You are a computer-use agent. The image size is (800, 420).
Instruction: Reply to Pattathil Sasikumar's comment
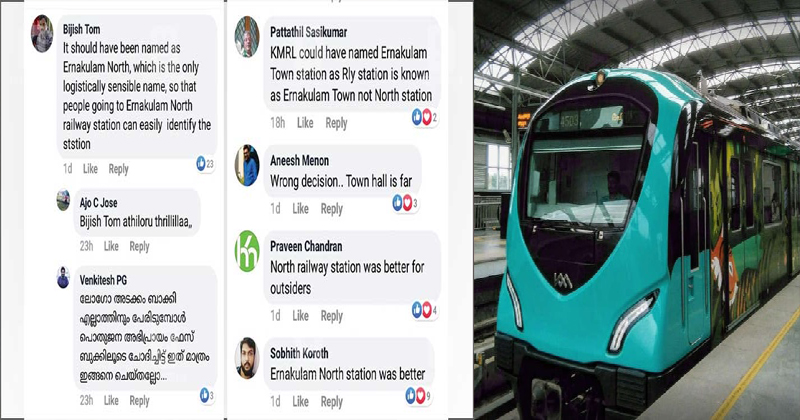tap(336, 123)
